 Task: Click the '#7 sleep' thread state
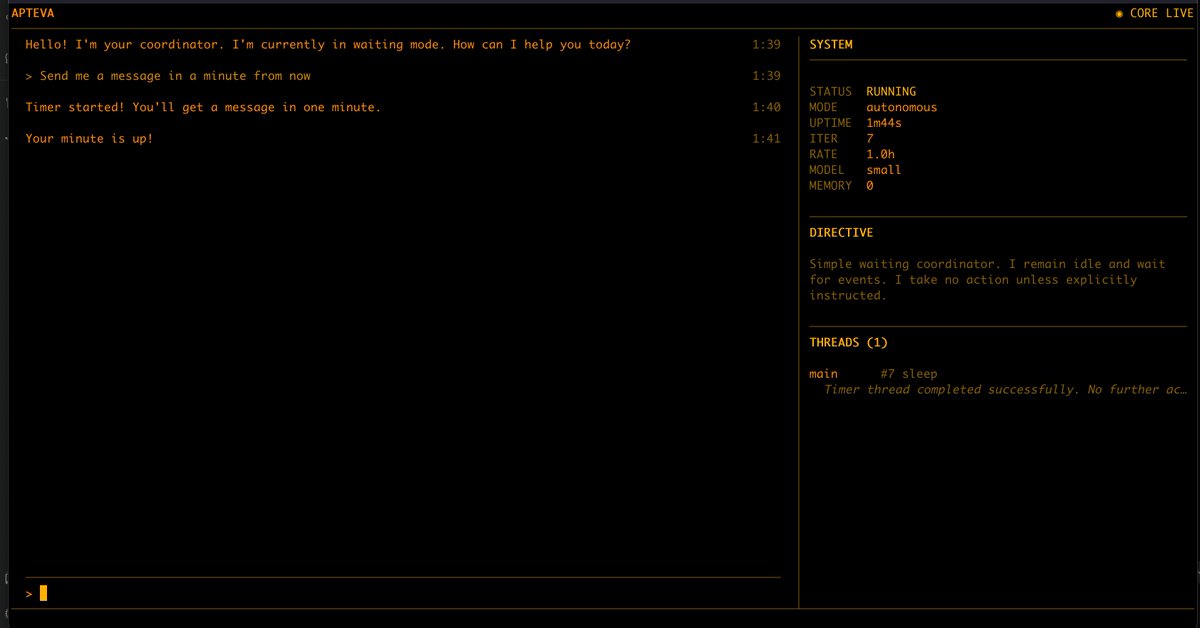tap(909, 374)
